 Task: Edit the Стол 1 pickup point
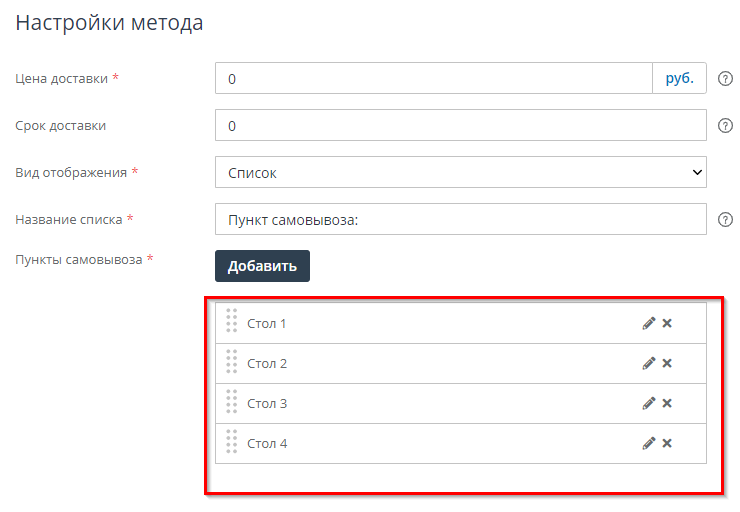pyautogui.click(x=649, y=323)
